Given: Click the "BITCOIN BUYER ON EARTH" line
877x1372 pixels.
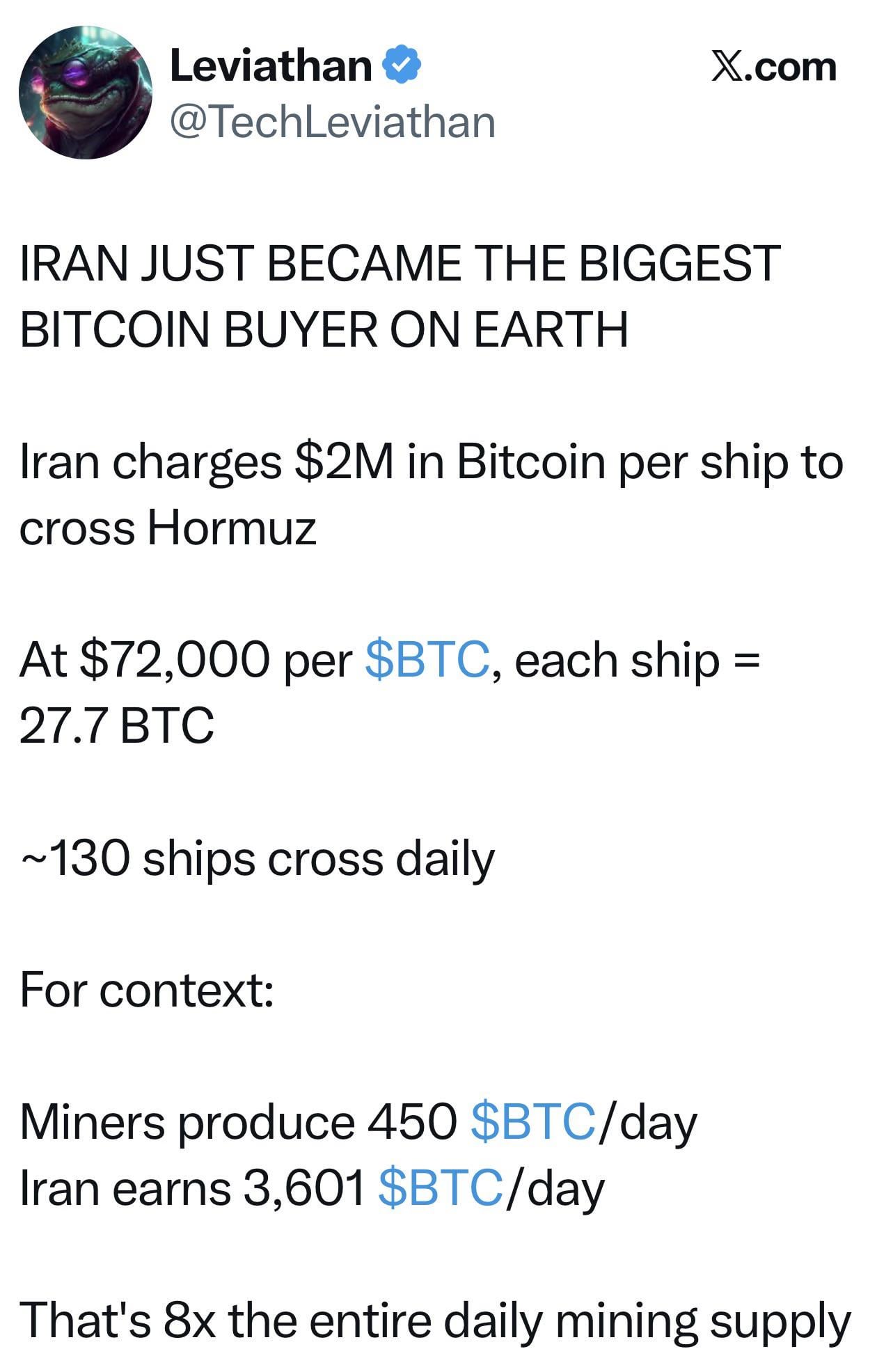Looking at the screenshot, I should pos(324,329).
